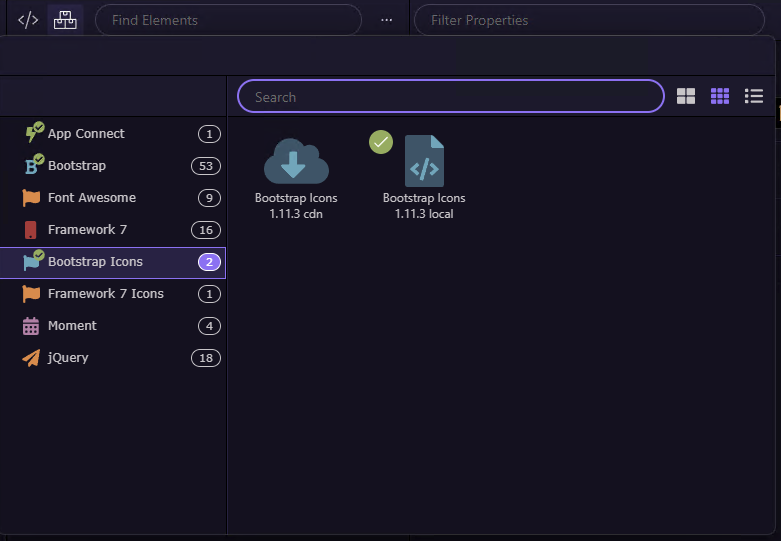Image resolution: width=781 pixels, height=541 pixels.
Task: Switch to list view
Action: 754,96
